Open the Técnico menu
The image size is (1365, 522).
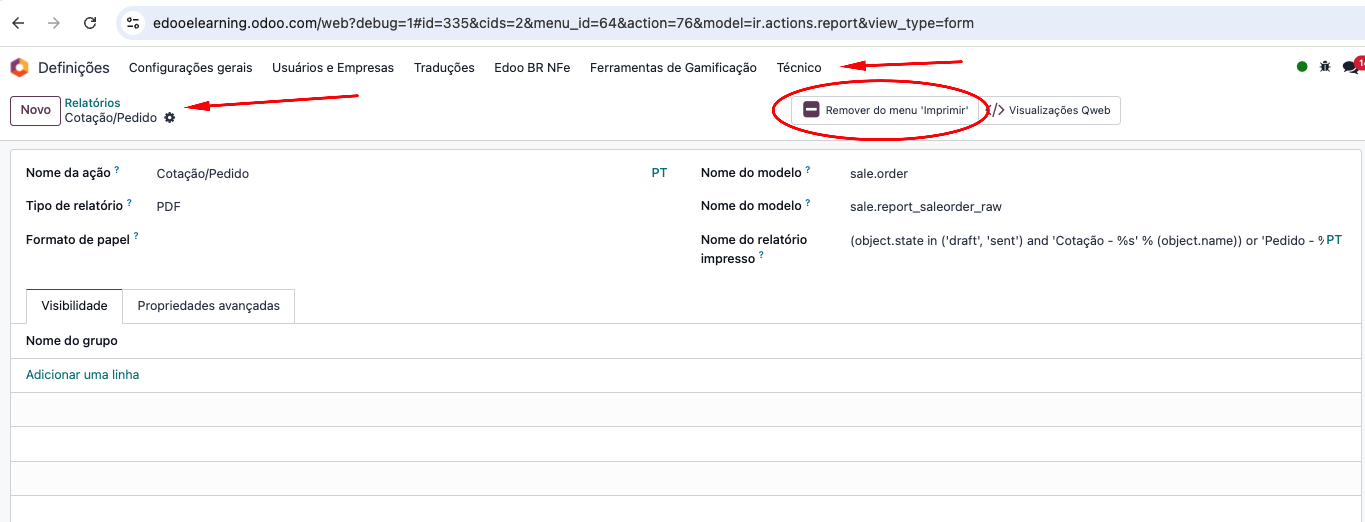point(799,68)
